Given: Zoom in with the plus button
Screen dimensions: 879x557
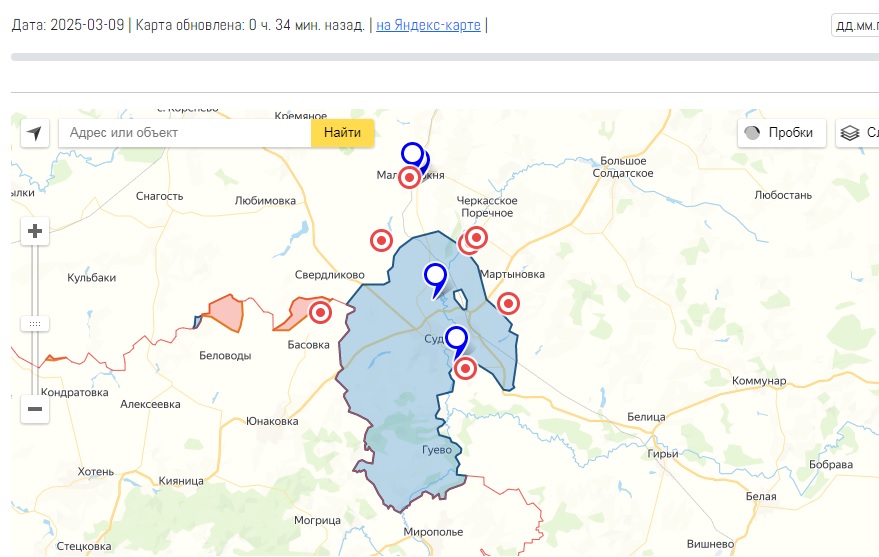Looking at the screenshot, I should tap(35, 232).
